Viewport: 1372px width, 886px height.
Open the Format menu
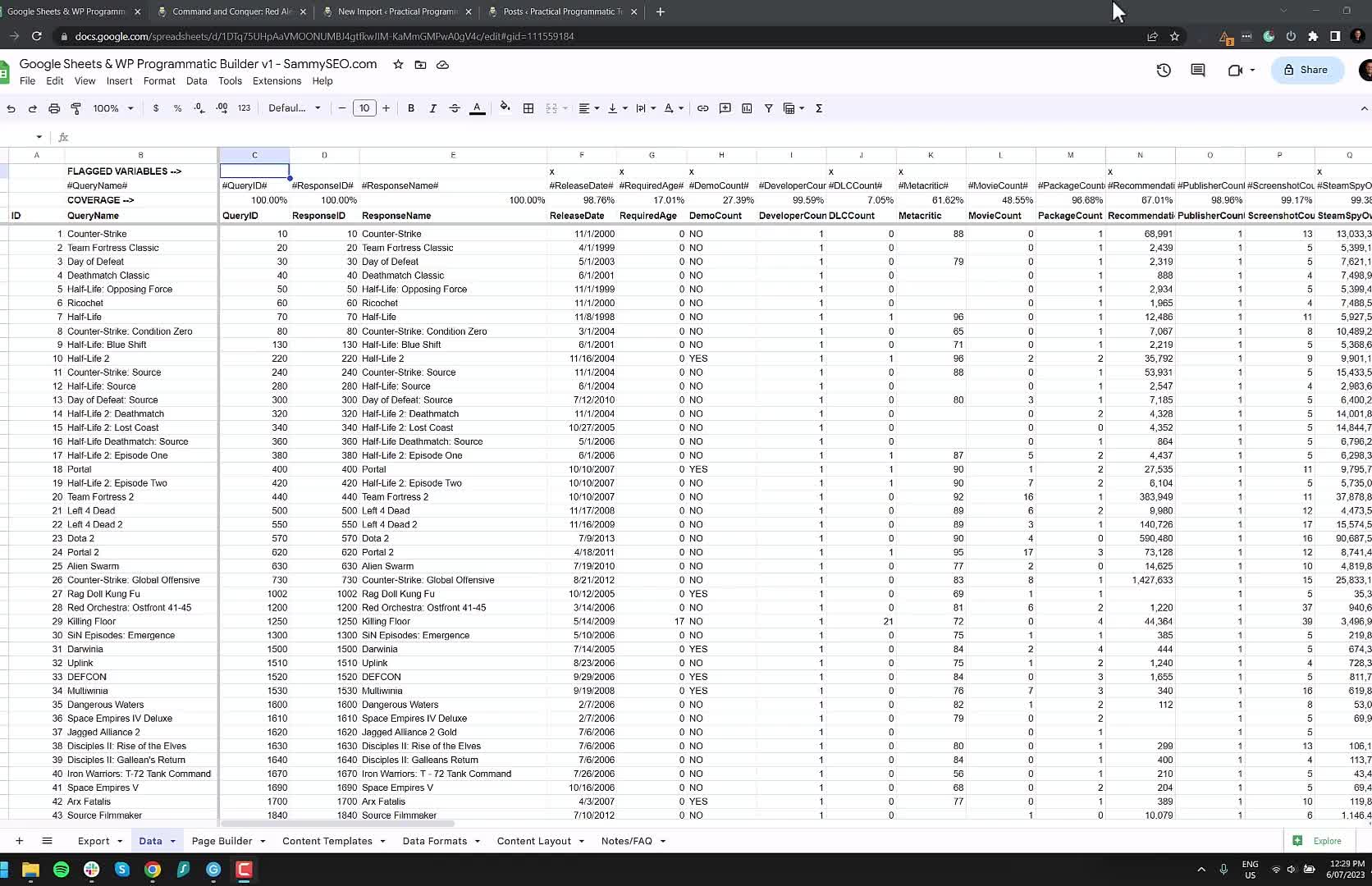pyautogui.click(x=159, y=81)
